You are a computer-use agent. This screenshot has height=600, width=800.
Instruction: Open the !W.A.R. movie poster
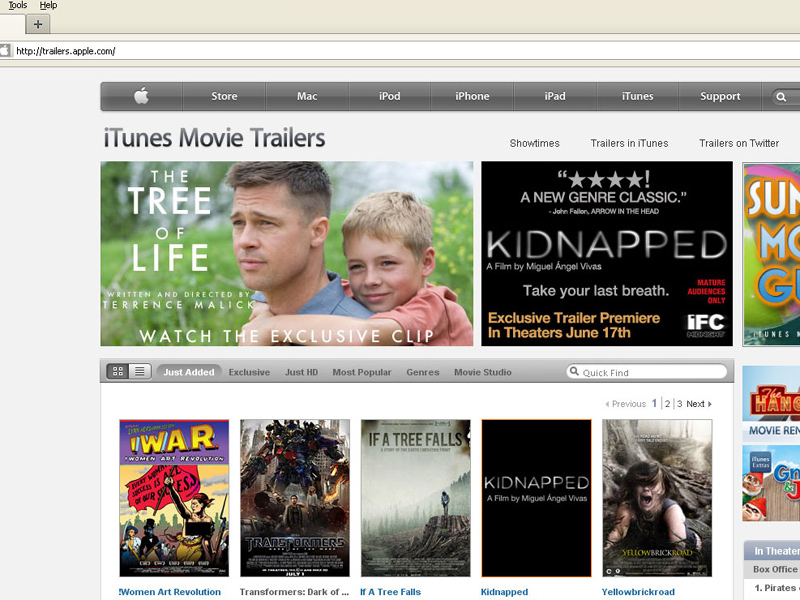point(174,498)
